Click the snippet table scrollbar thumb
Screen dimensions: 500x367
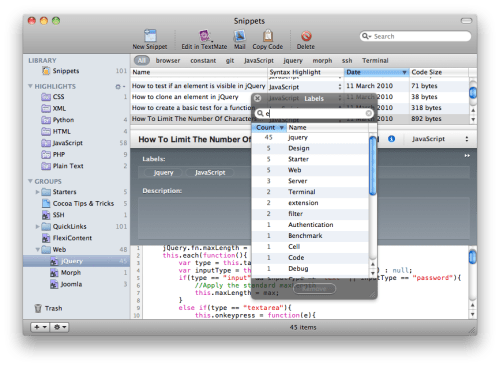[473, 92]
